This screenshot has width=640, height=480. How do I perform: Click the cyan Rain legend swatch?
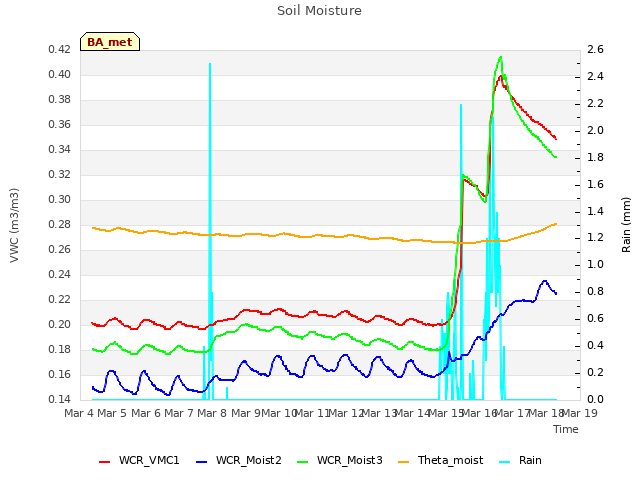click(505, 462)
